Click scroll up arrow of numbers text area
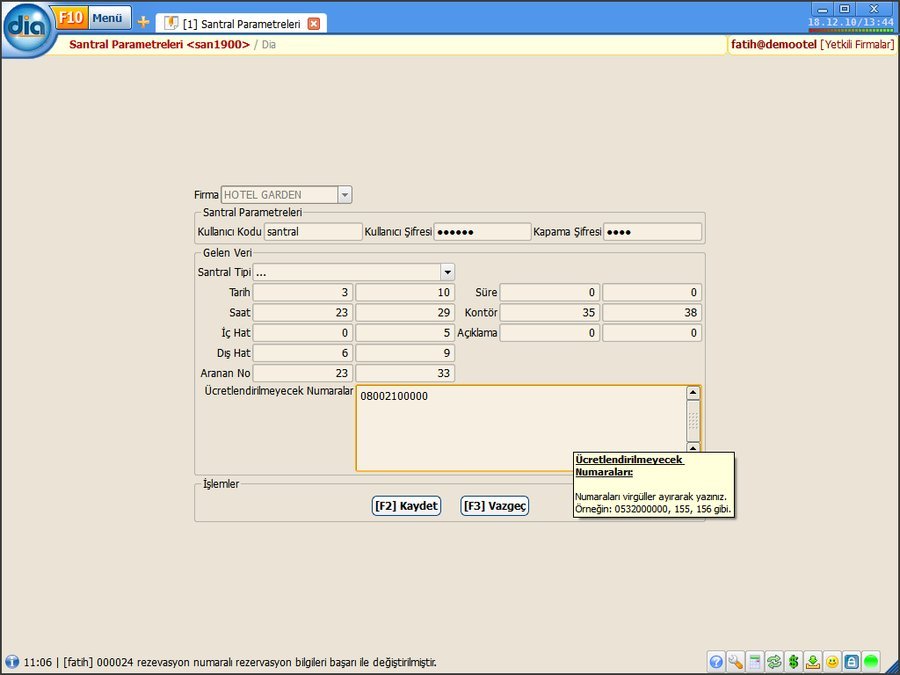Image resolution: width=900 pixels, height=675 pixels. [693, 393]
